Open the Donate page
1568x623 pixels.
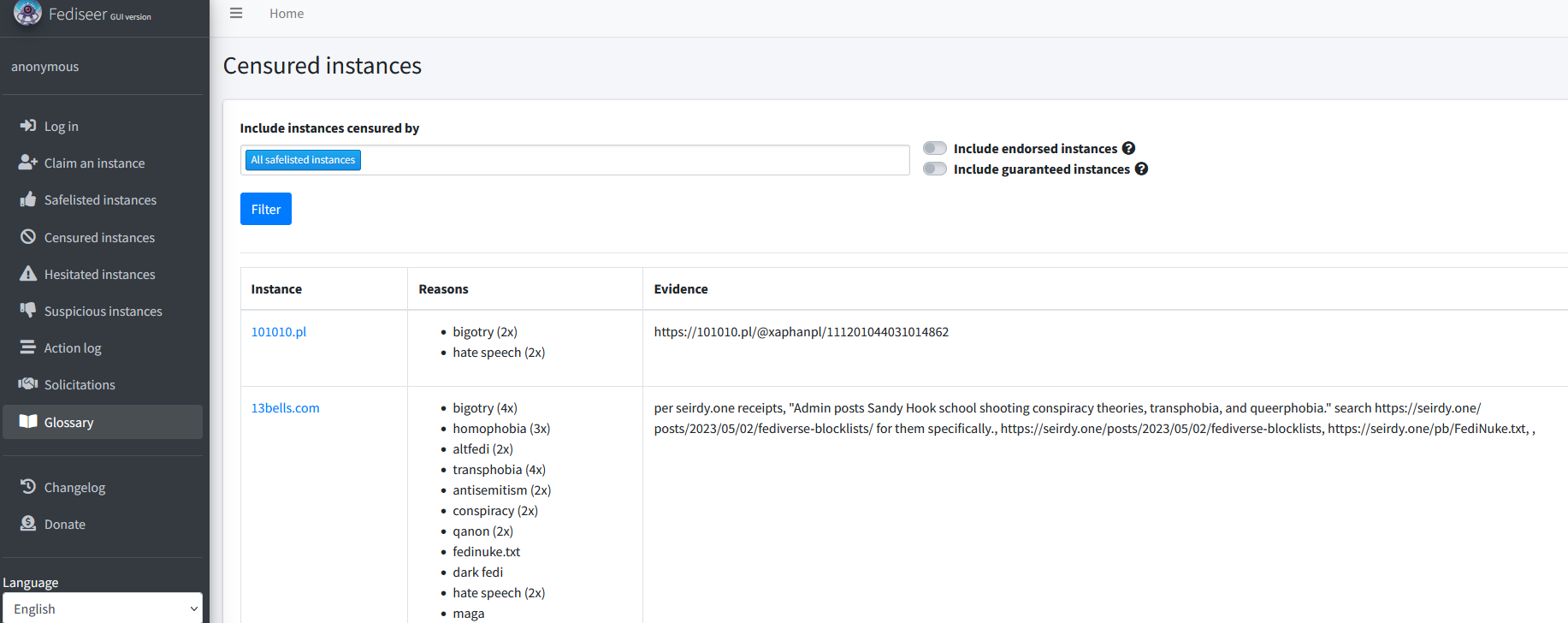click(x=103, y=524)
